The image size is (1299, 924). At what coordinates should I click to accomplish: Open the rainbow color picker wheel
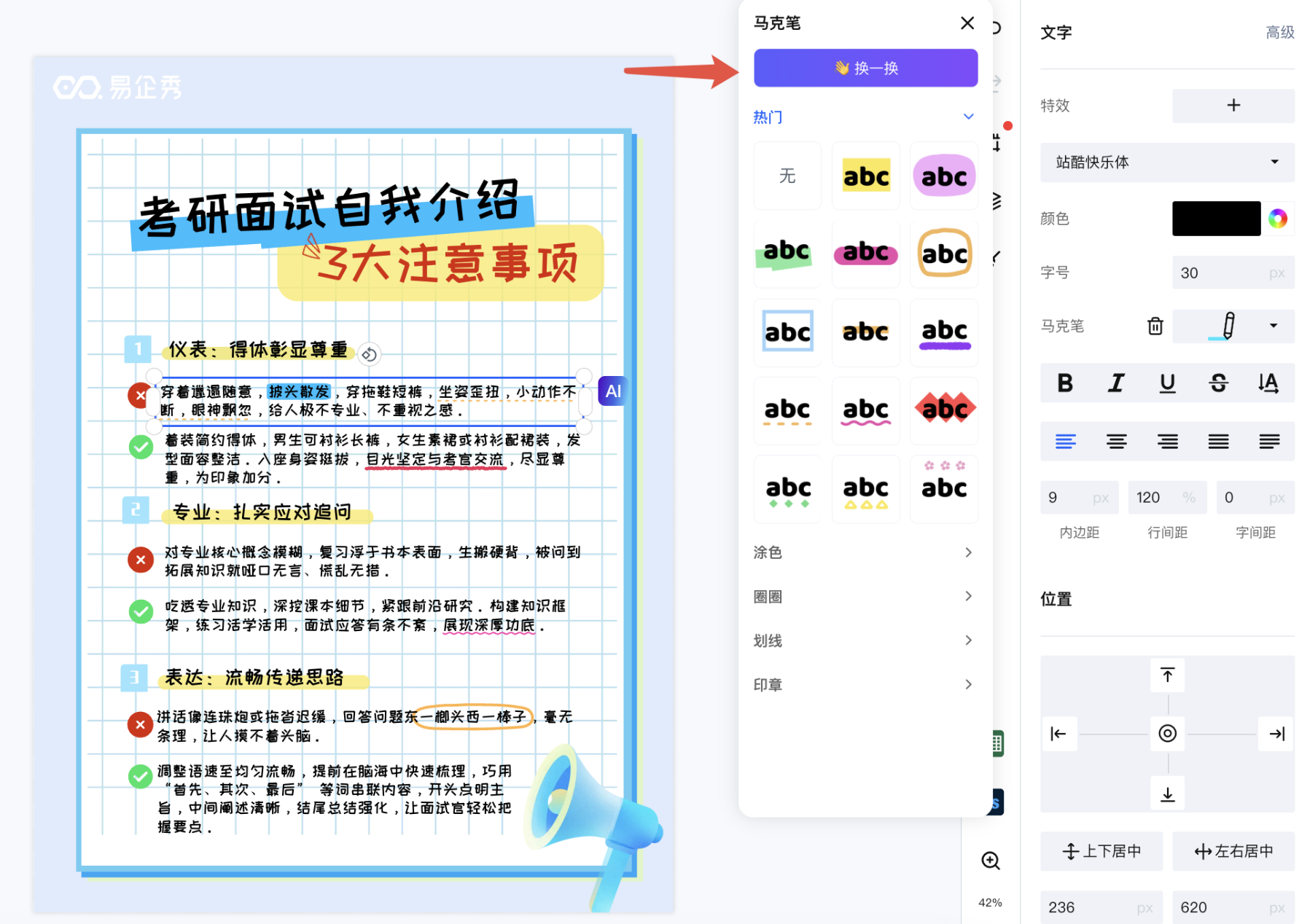click(1277, 219)
